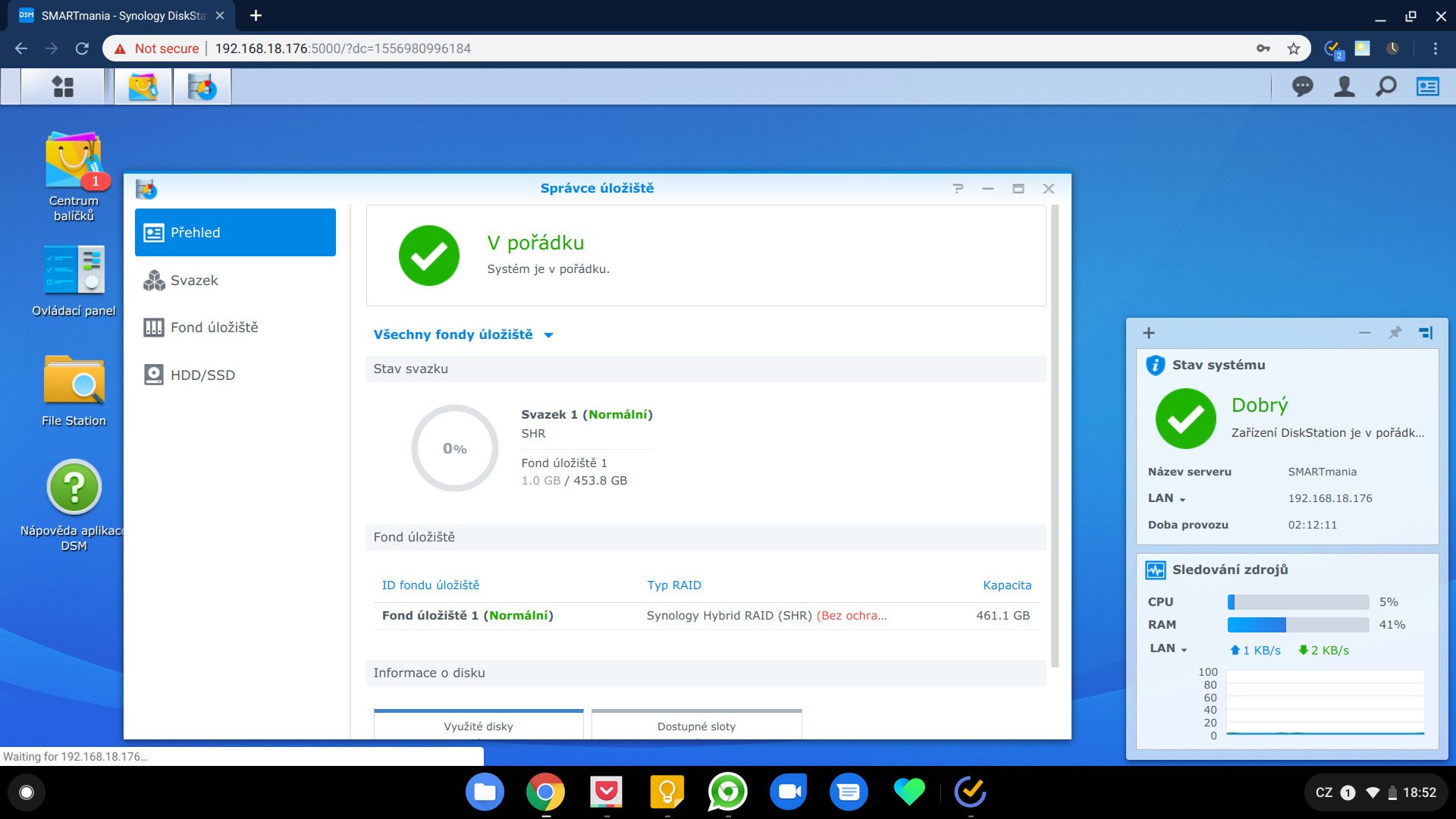This screenshot has height=819, width=1456.
Task: Open WhatsApp in shelf
Action: (727, 792)
